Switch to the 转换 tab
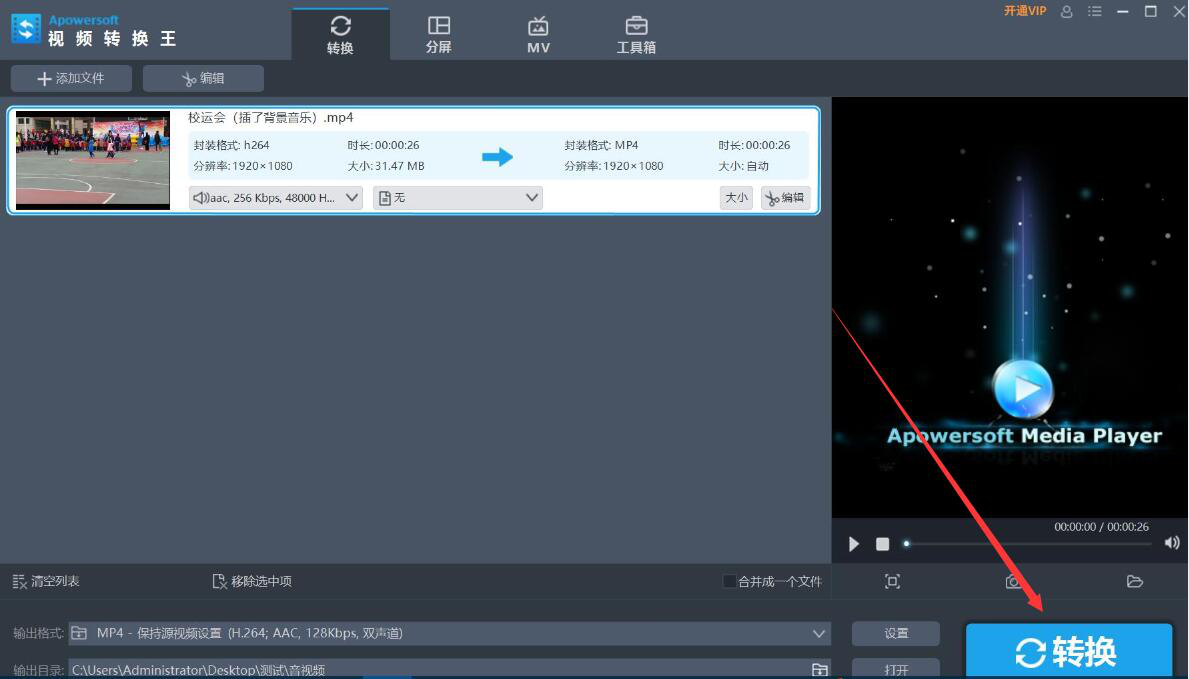Image resolution: width=1189 pixels, height=679 pixels. pyautogui.click(x=340, y=35)
